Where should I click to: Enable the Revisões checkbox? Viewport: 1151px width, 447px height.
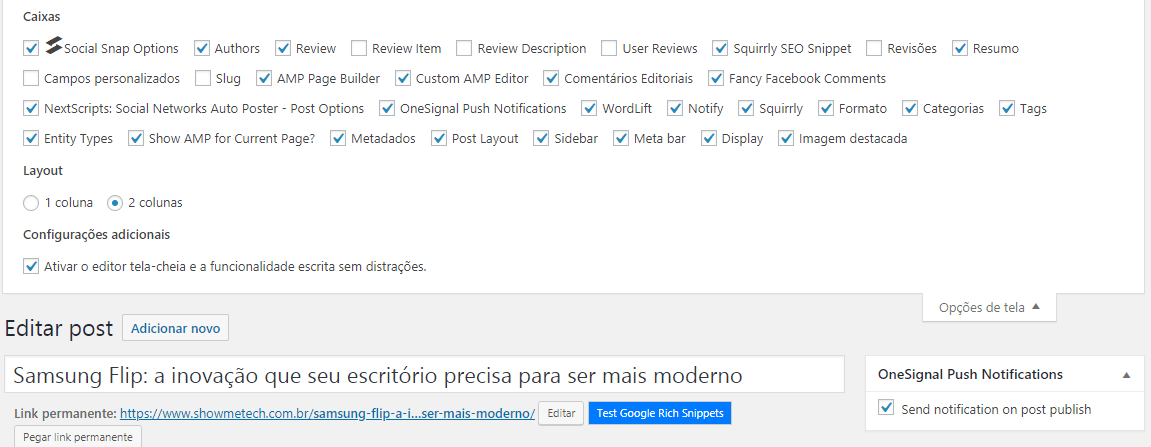pyautogui.click(x=874, y=48)
